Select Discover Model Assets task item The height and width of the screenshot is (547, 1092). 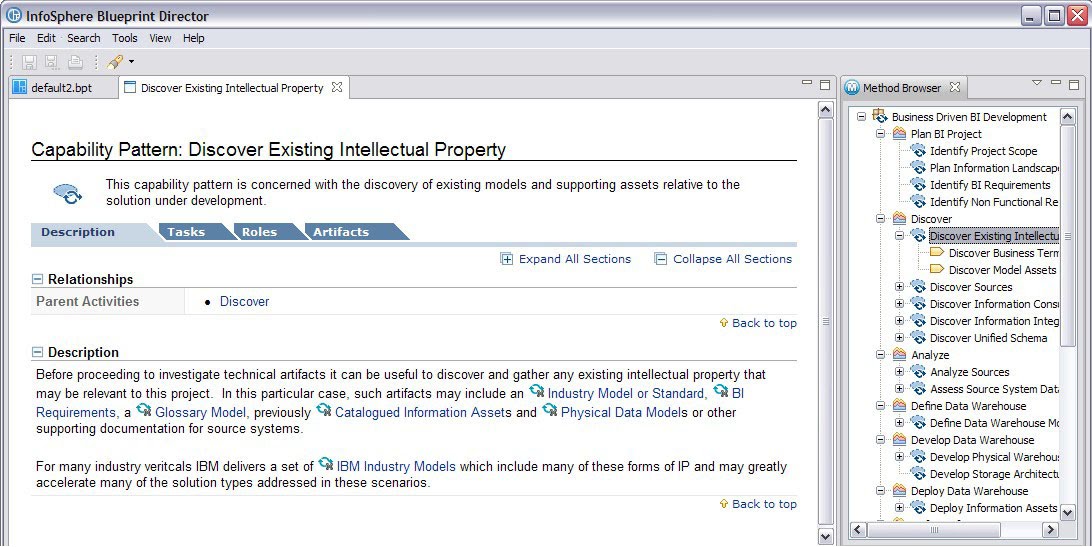[x=1002, y=270]
